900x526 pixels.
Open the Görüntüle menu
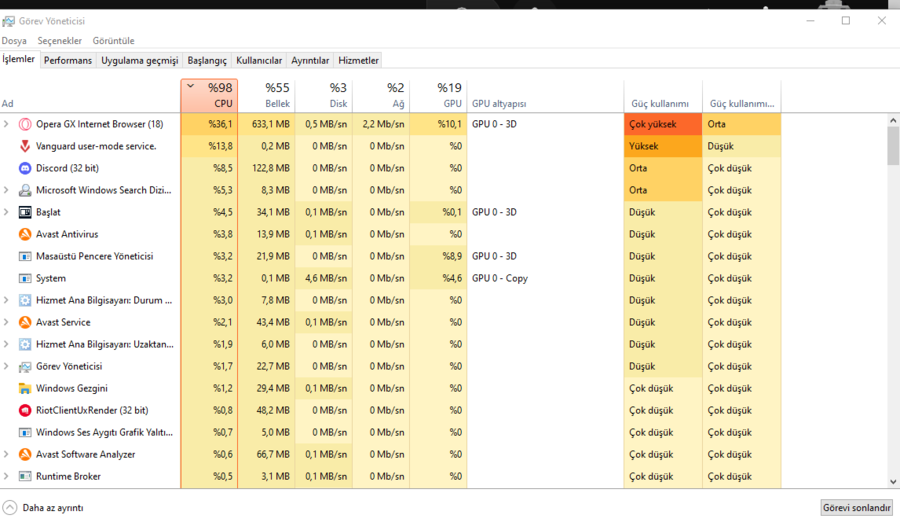114,41
